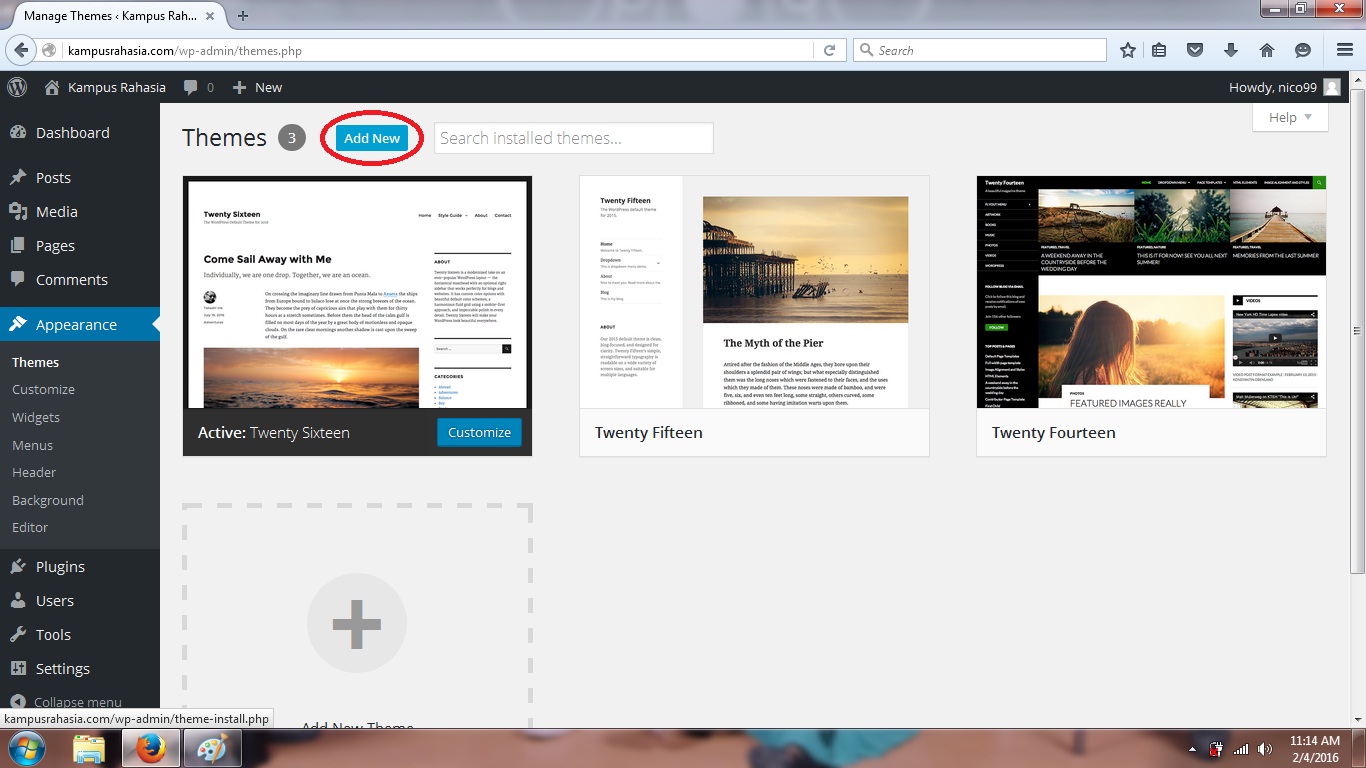Focus the URL address bar
Image resolution: width=1366 pixels, height=768 pixels.
tap(440, 50)
